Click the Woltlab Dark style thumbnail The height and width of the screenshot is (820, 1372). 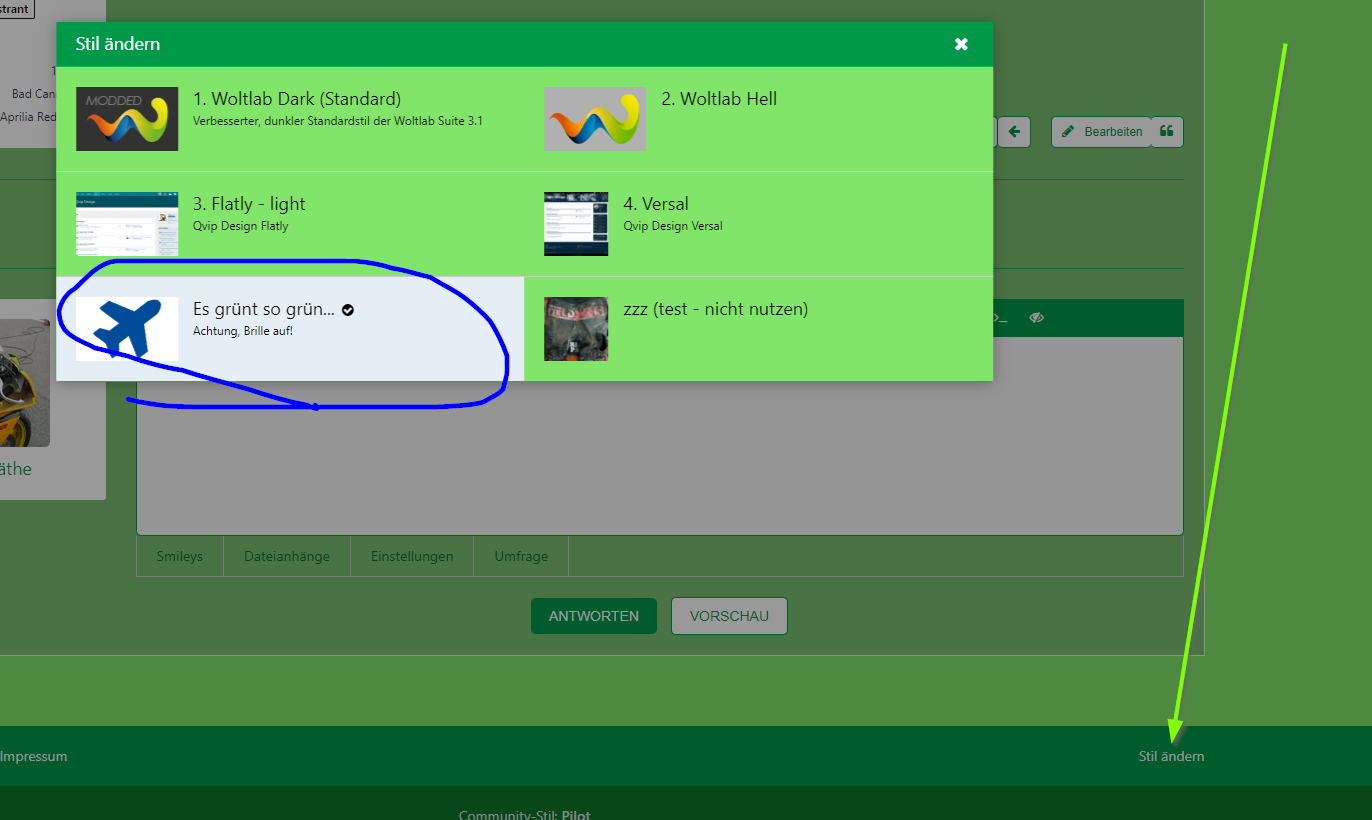(x=127, y=119)
